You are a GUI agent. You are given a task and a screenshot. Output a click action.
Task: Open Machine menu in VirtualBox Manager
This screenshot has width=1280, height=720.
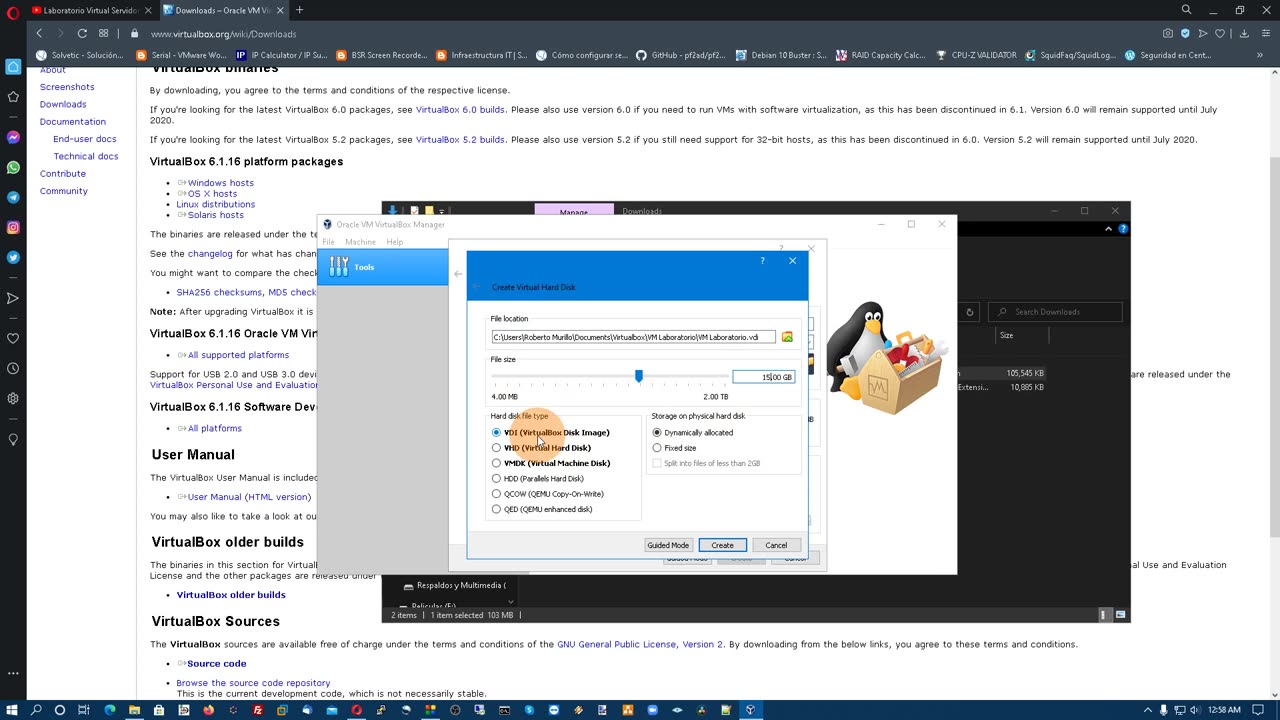click(360, 242)
